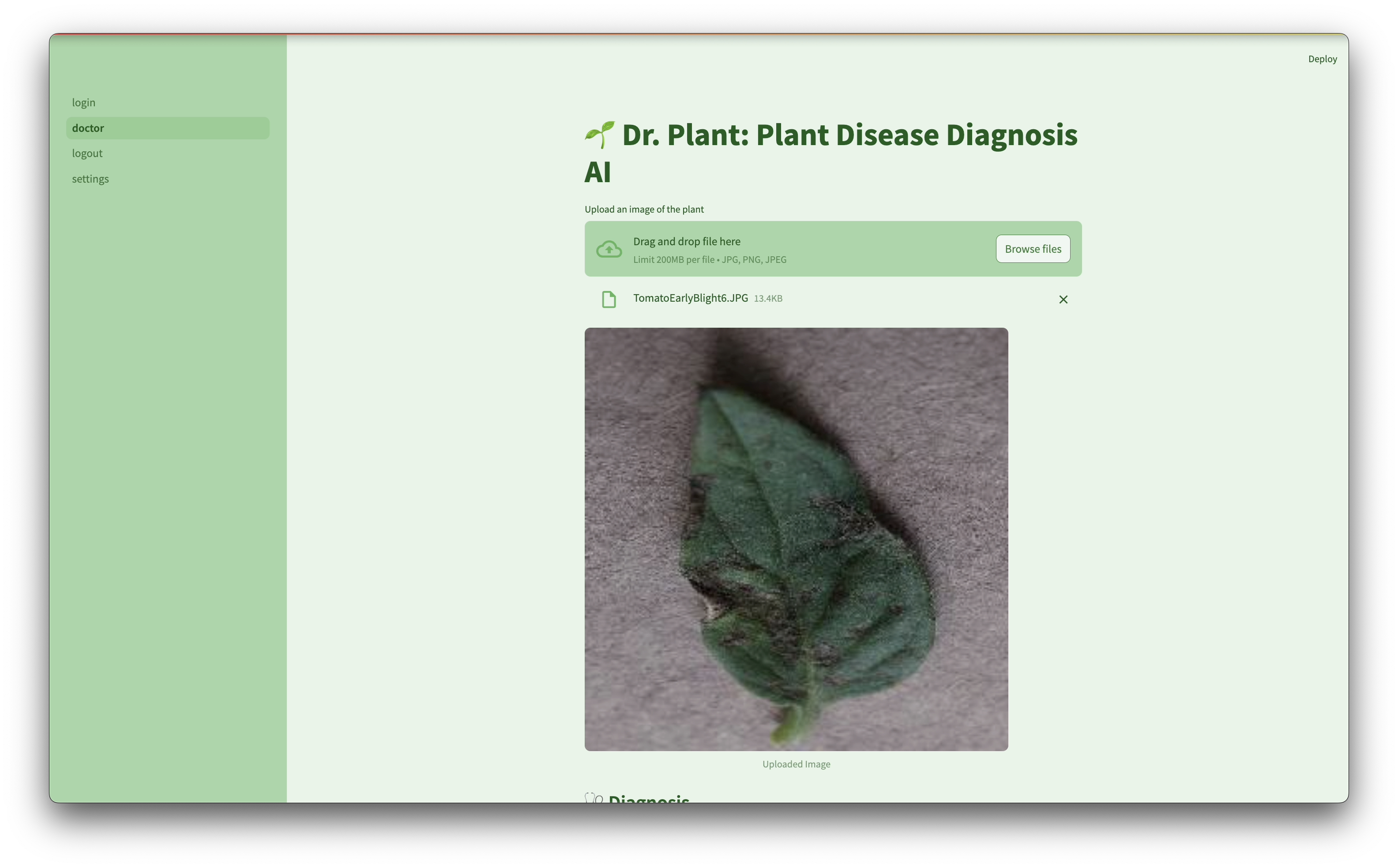Viewport: 1398px width, 868px height.
Task: Click the seedling icon in the title
Action: point(600,135)
